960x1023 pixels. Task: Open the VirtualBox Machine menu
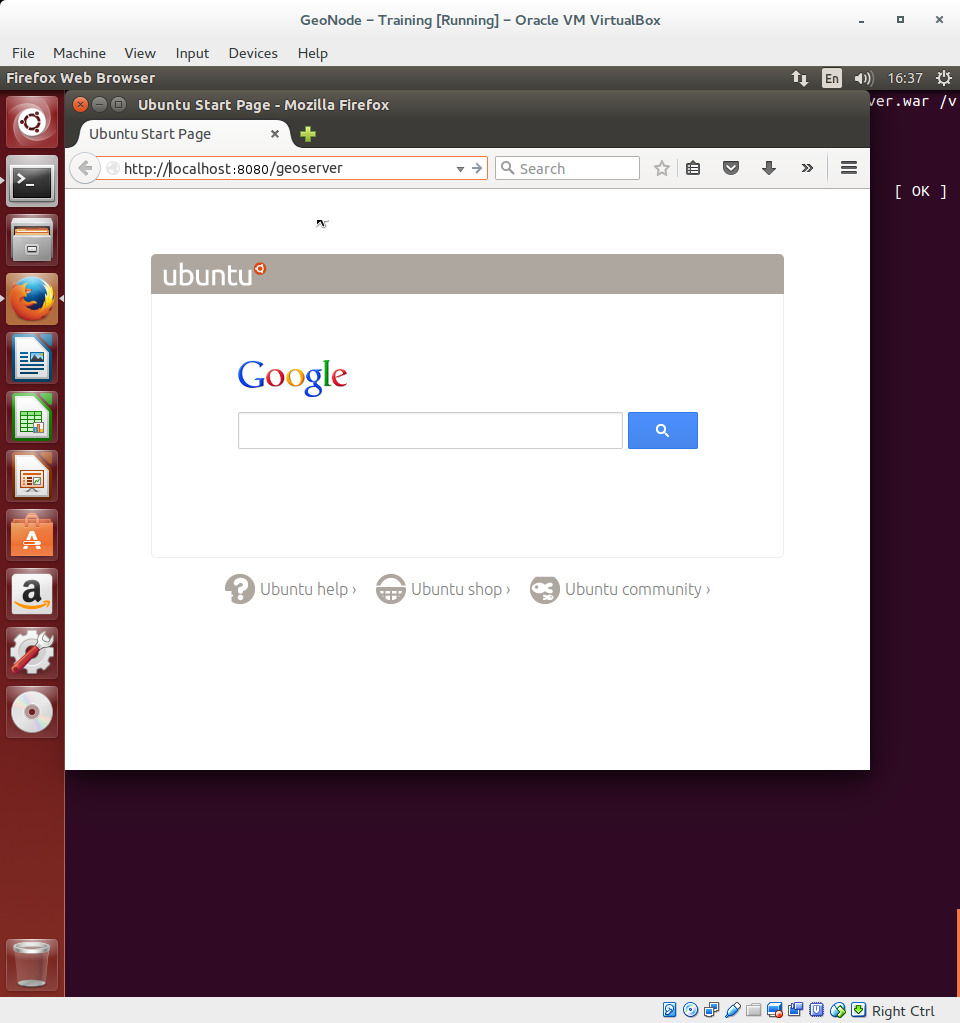80,53
